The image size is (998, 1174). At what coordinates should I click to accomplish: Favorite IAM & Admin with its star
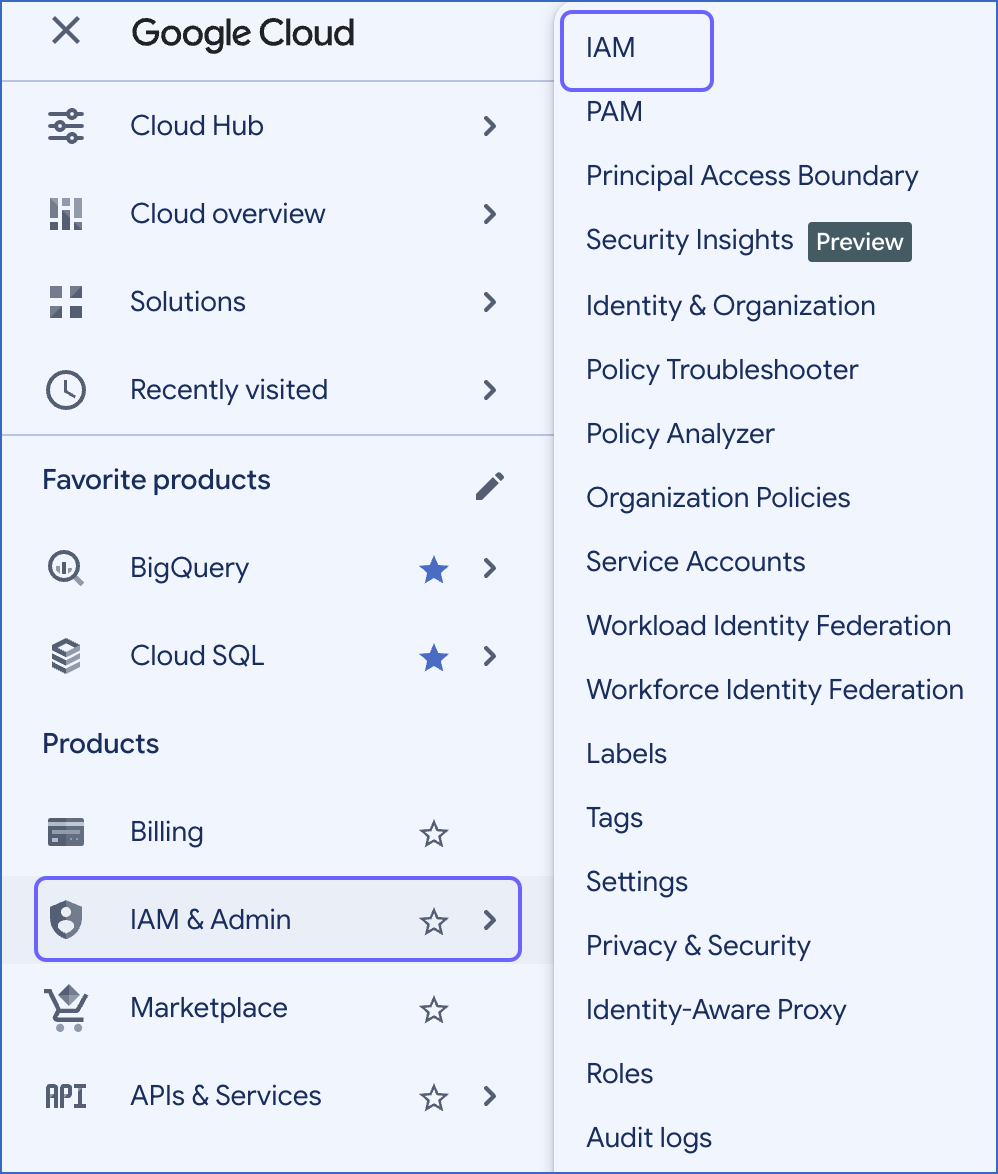click(x=433, y=922)
